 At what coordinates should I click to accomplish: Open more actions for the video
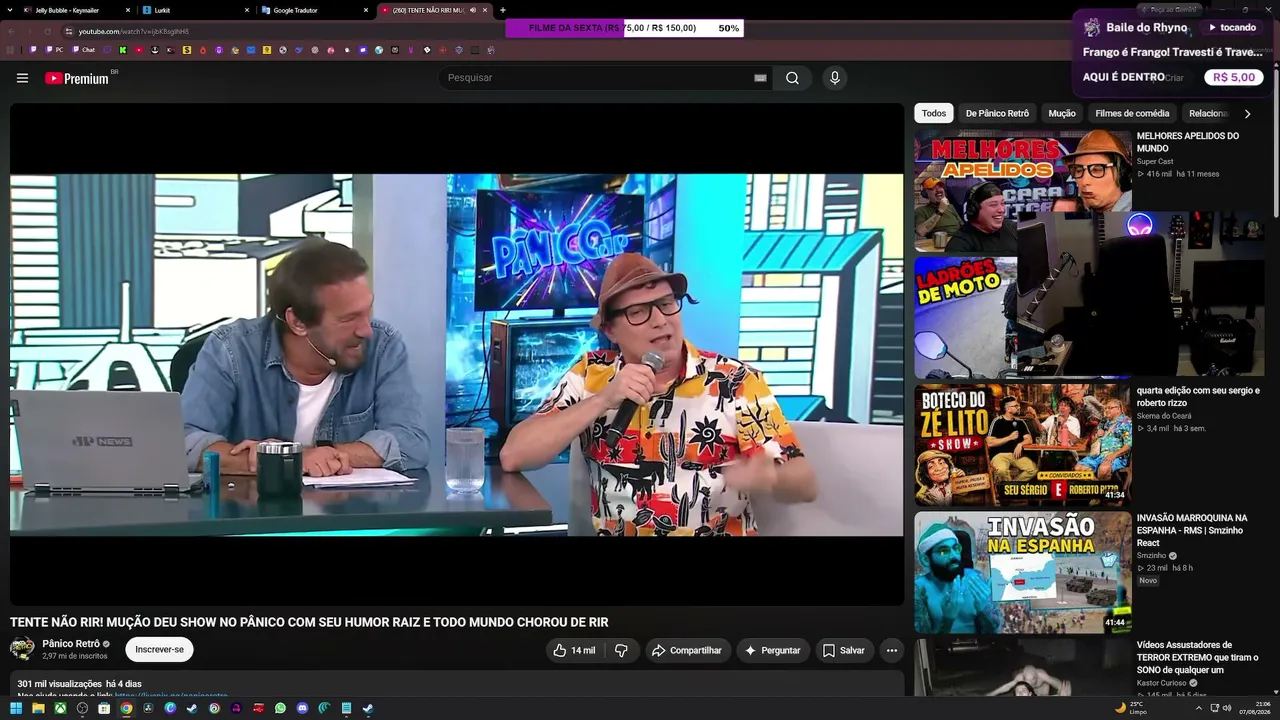pos(892,650)
